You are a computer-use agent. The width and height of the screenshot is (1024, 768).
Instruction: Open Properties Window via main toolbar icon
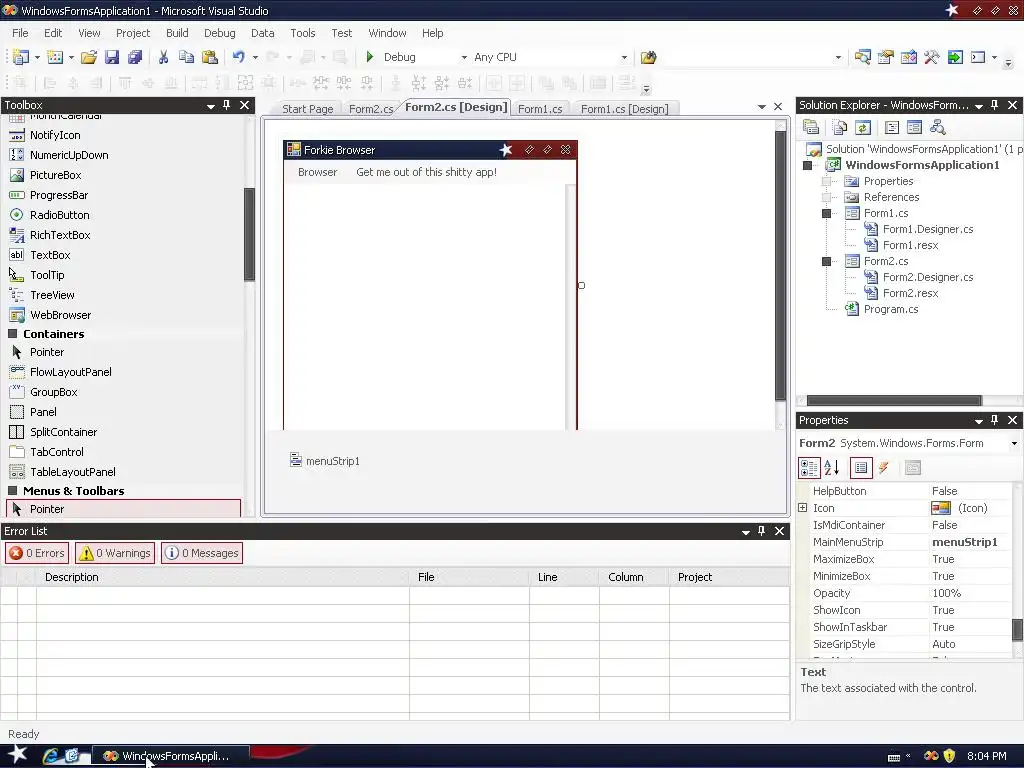pos(886,57)
